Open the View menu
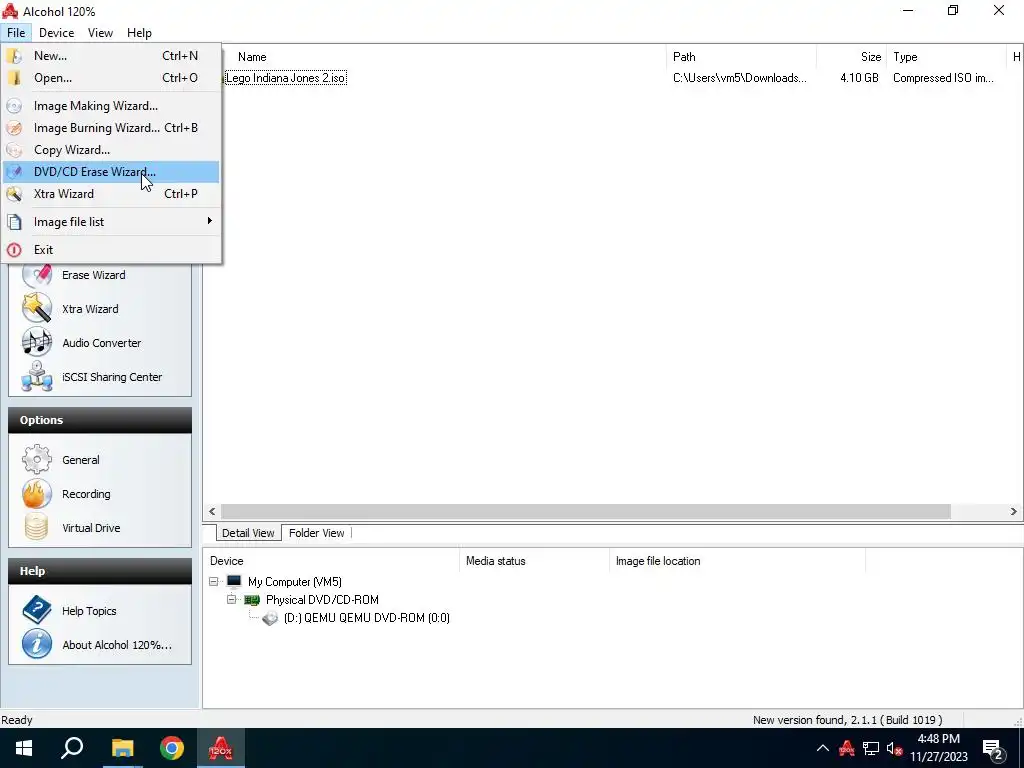 100,33
